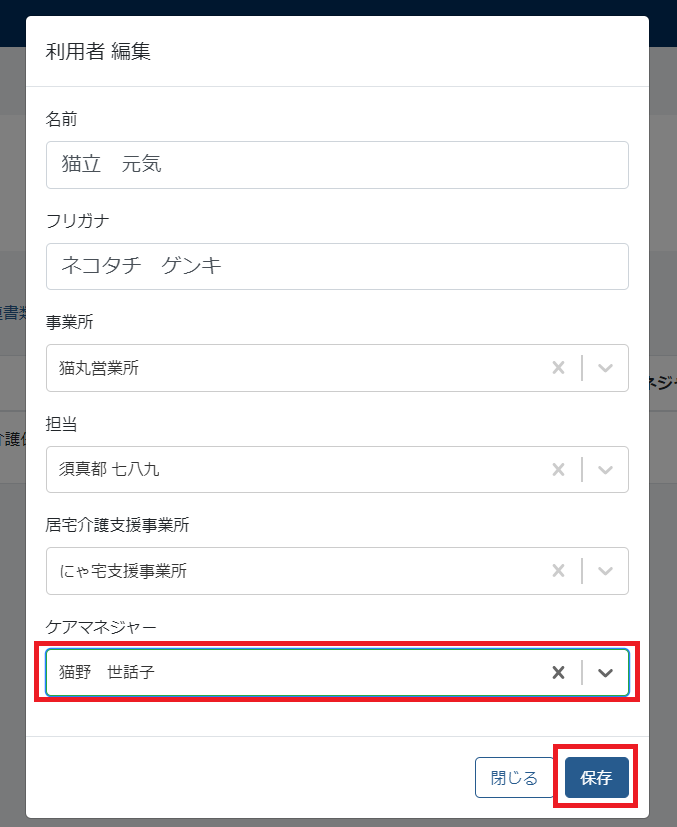Clear the 事業所 selection using the X icon
The width and height of the screenshot is (677, 827).
click(558, 368)
